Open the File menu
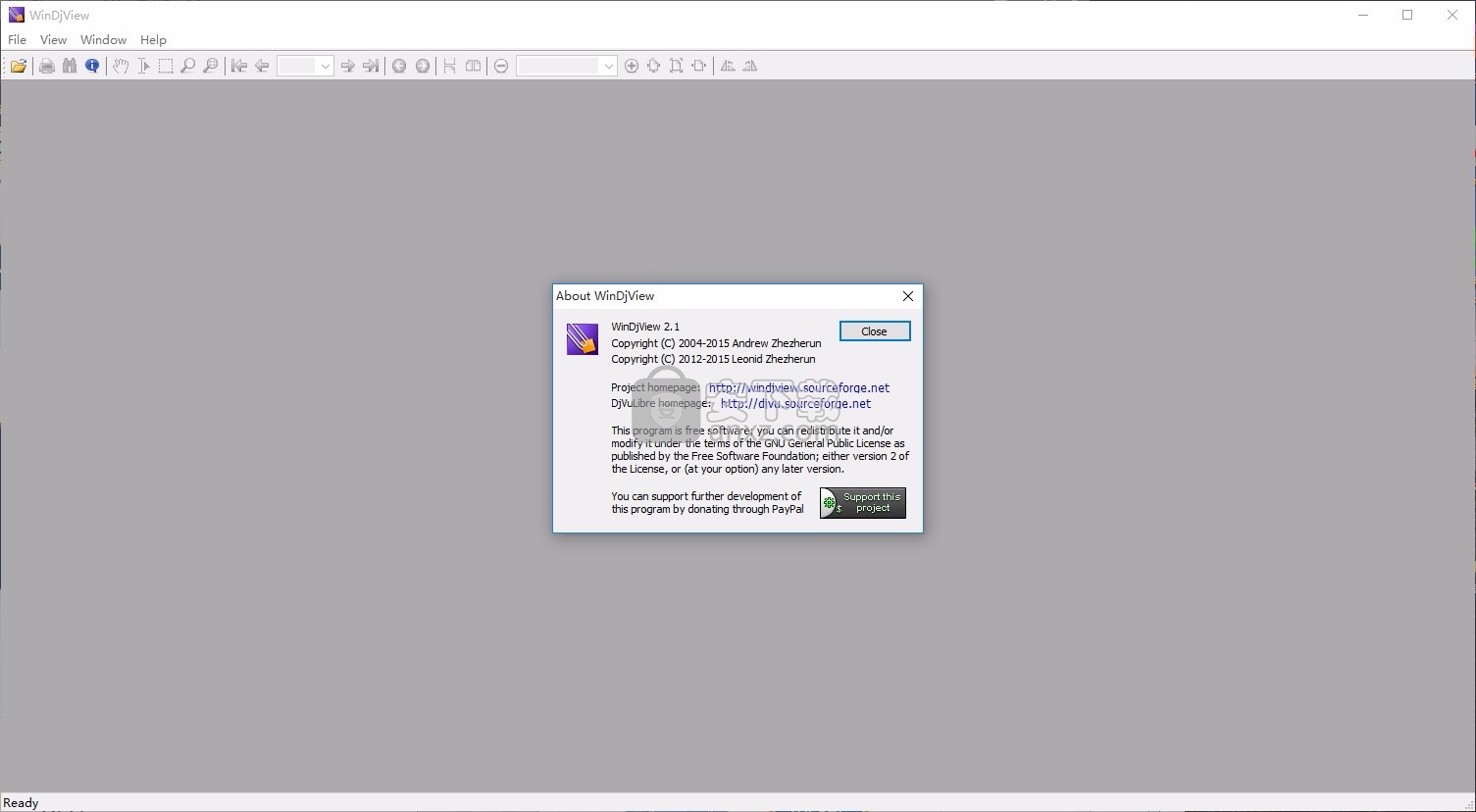 pyautogui.click(x=18, y=40)
